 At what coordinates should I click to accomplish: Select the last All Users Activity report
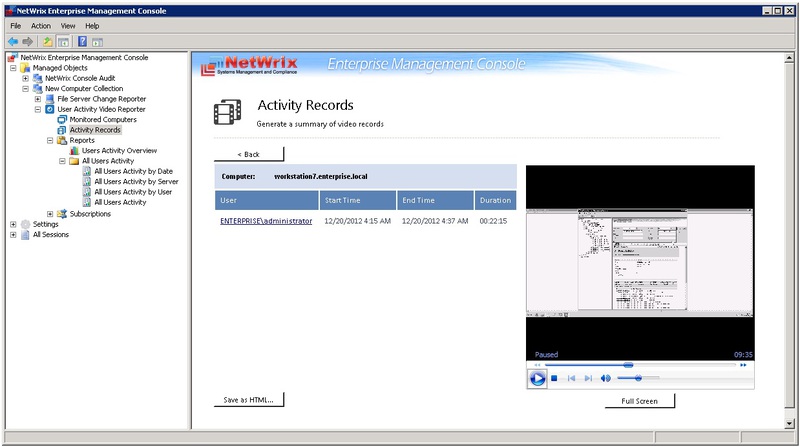(x=120, y=202)
